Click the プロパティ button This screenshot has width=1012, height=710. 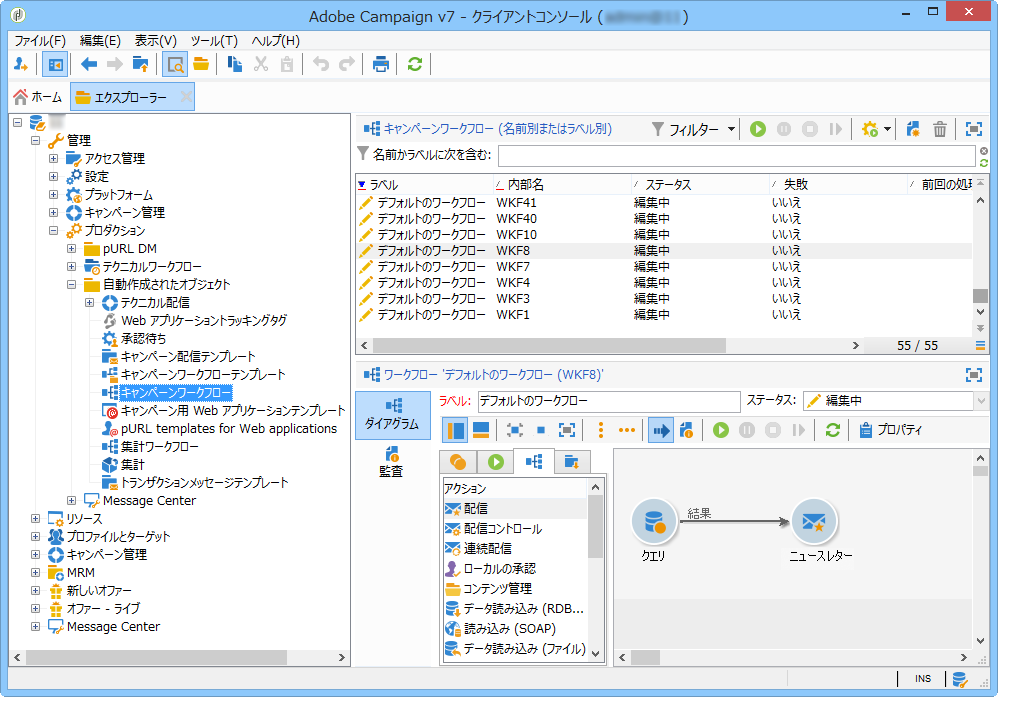click(891, 430)
